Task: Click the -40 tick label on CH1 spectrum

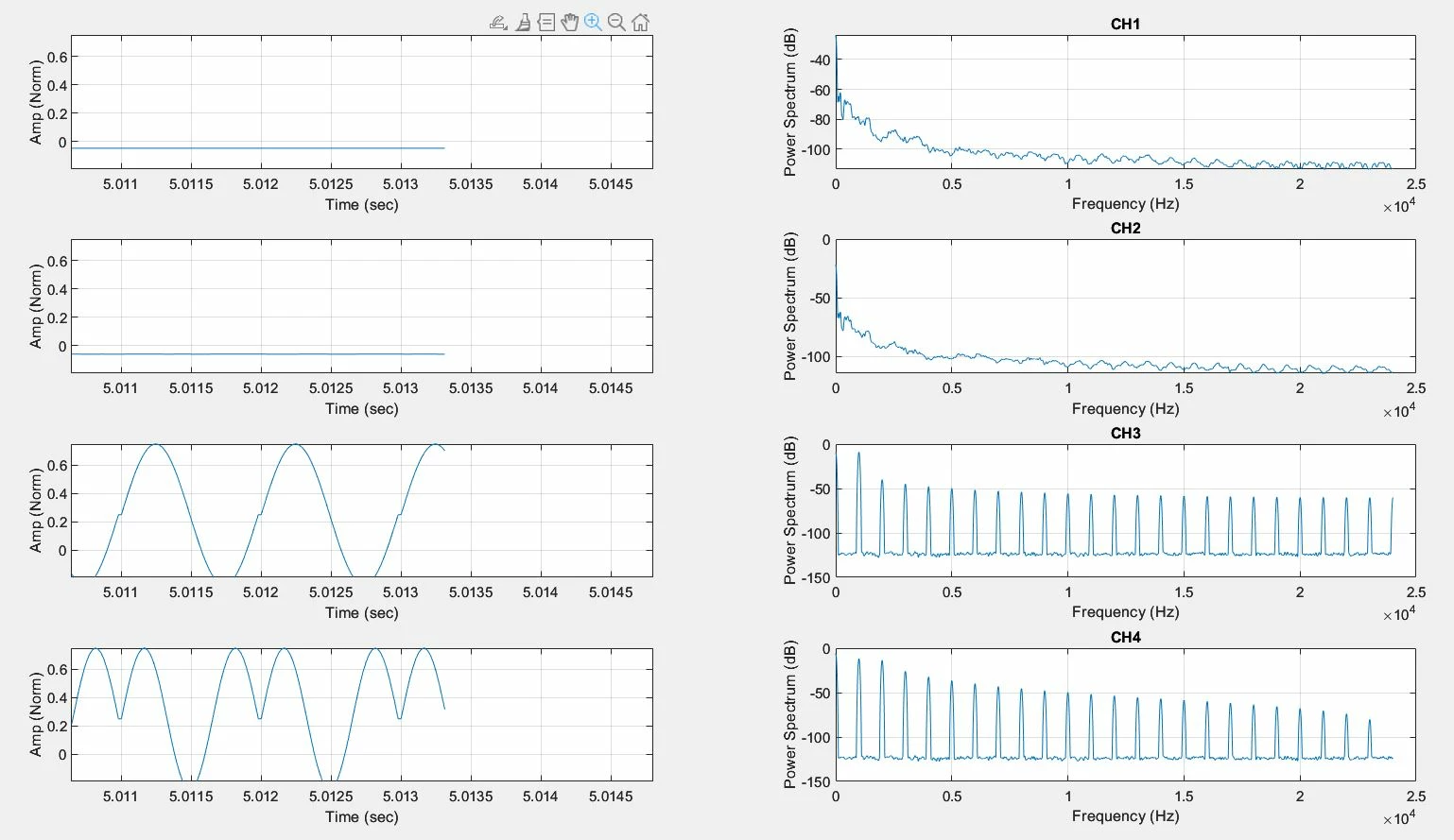Action: click(x=819, y=60)
